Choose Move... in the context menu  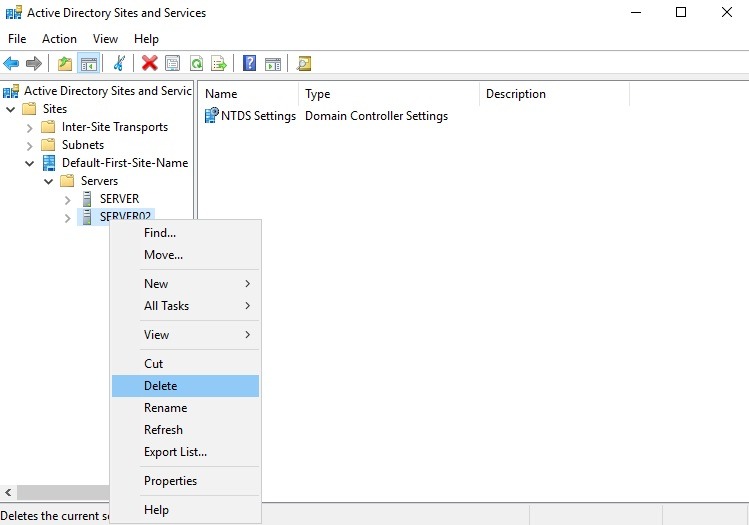[185, 255]
